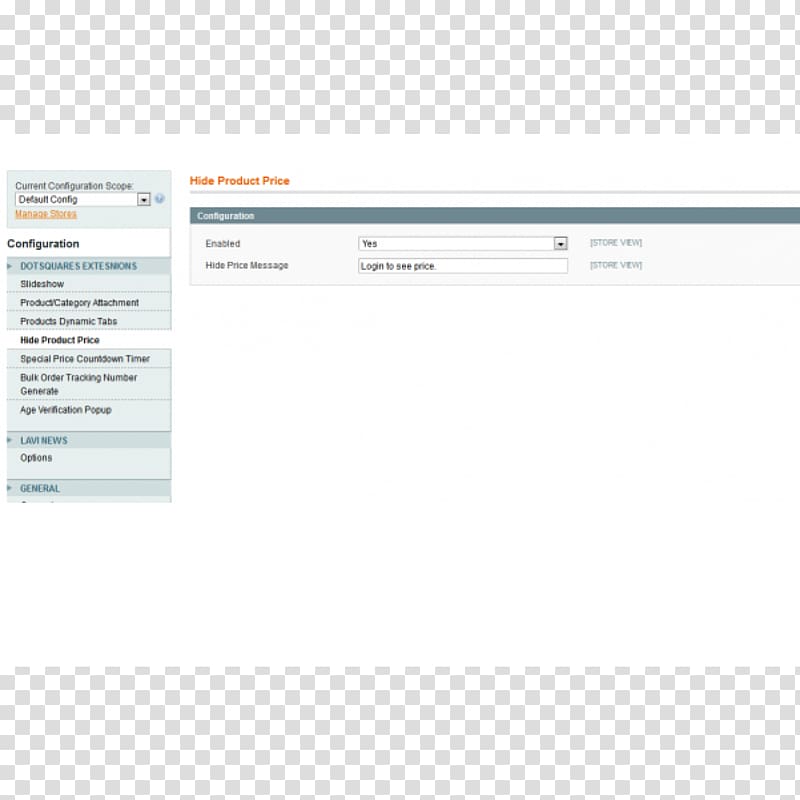Screen dimensions: 800x800
Task: Open the Slideshow configuration tab
Action: click(89, 284)
